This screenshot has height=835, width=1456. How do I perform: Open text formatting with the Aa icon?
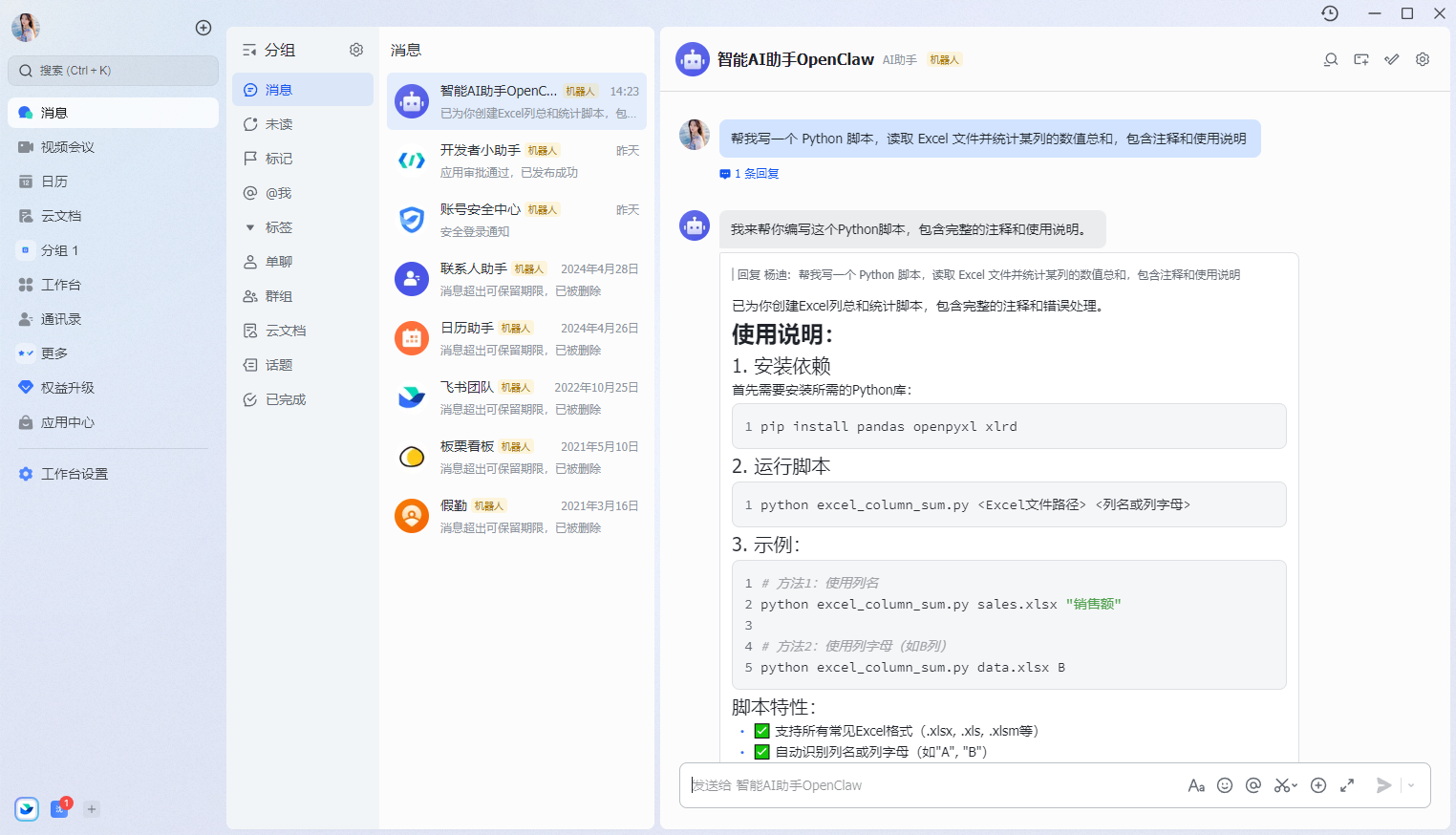(1196, 784)
